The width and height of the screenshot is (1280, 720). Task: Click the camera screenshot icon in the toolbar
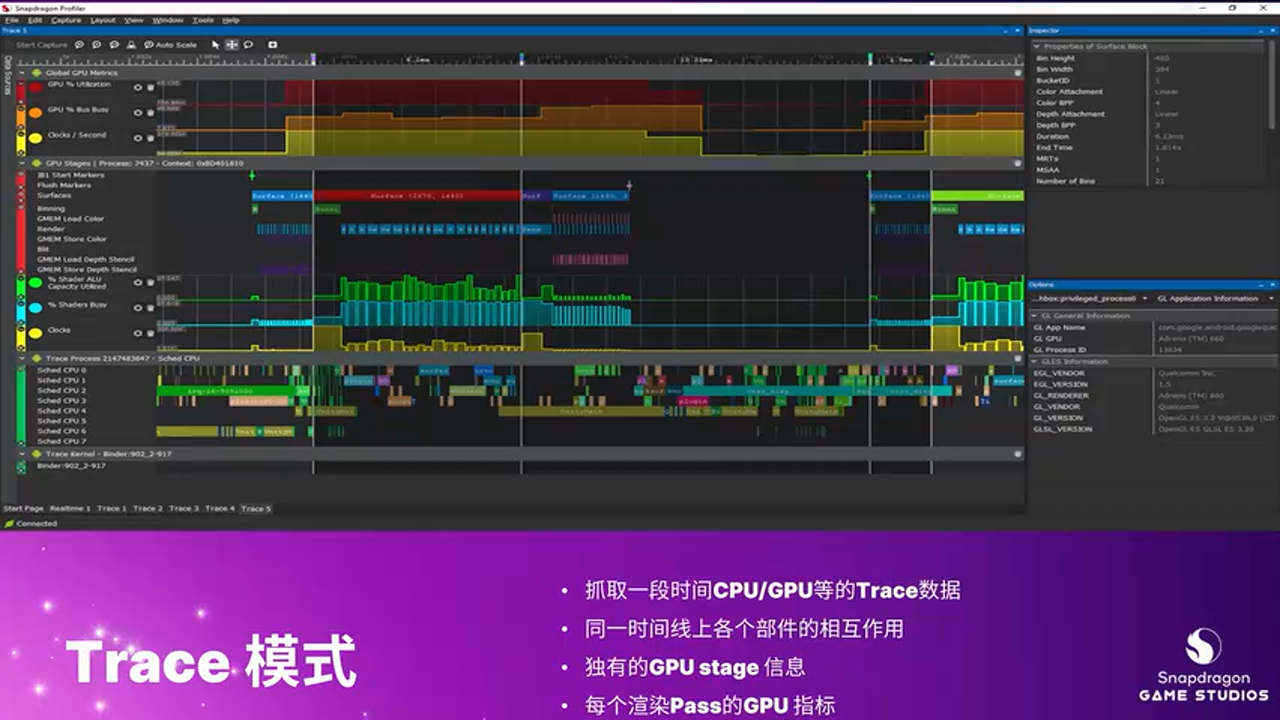point(272,44)
